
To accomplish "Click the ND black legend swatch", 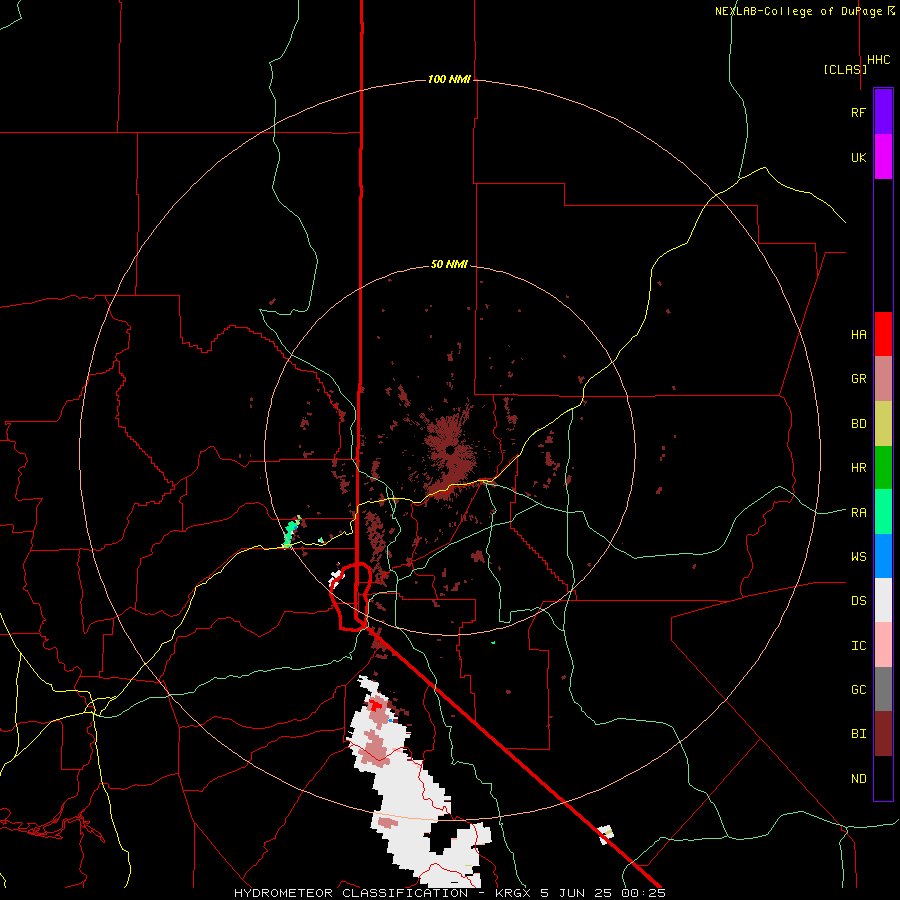I will click(883, 778).
